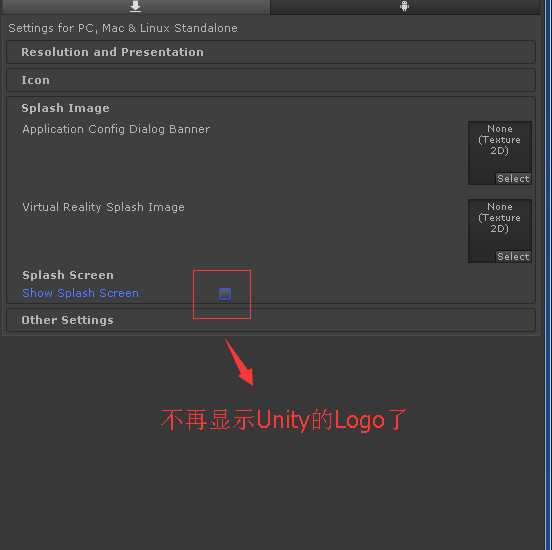Click the red arrow annotation
This screenshot has height=550, width=552.
[x=239, y=362]
